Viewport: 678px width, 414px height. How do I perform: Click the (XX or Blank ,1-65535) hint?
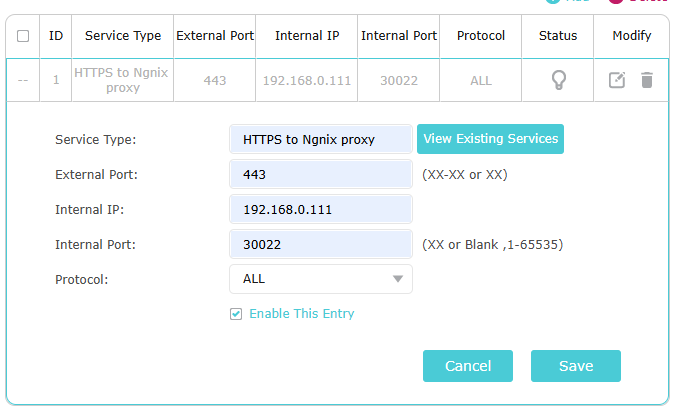[493, 245]
